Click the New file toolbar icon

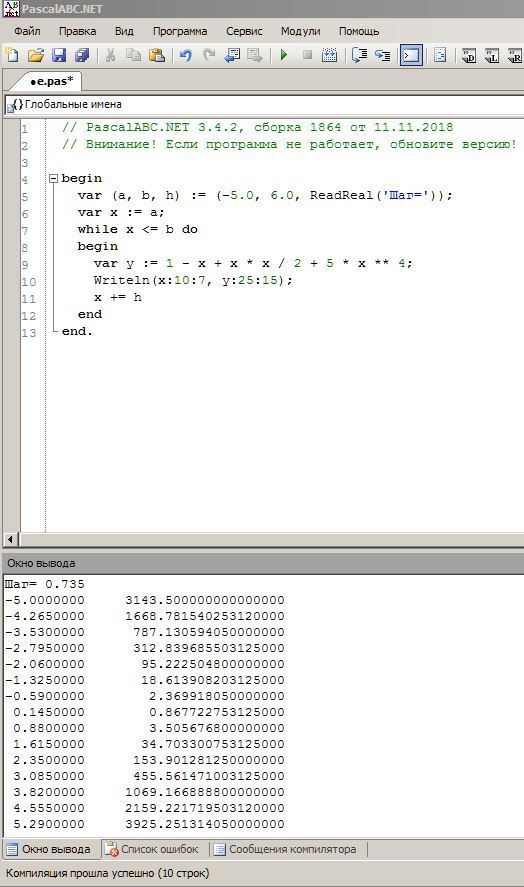pyautogui.click(x=12, y=55)
